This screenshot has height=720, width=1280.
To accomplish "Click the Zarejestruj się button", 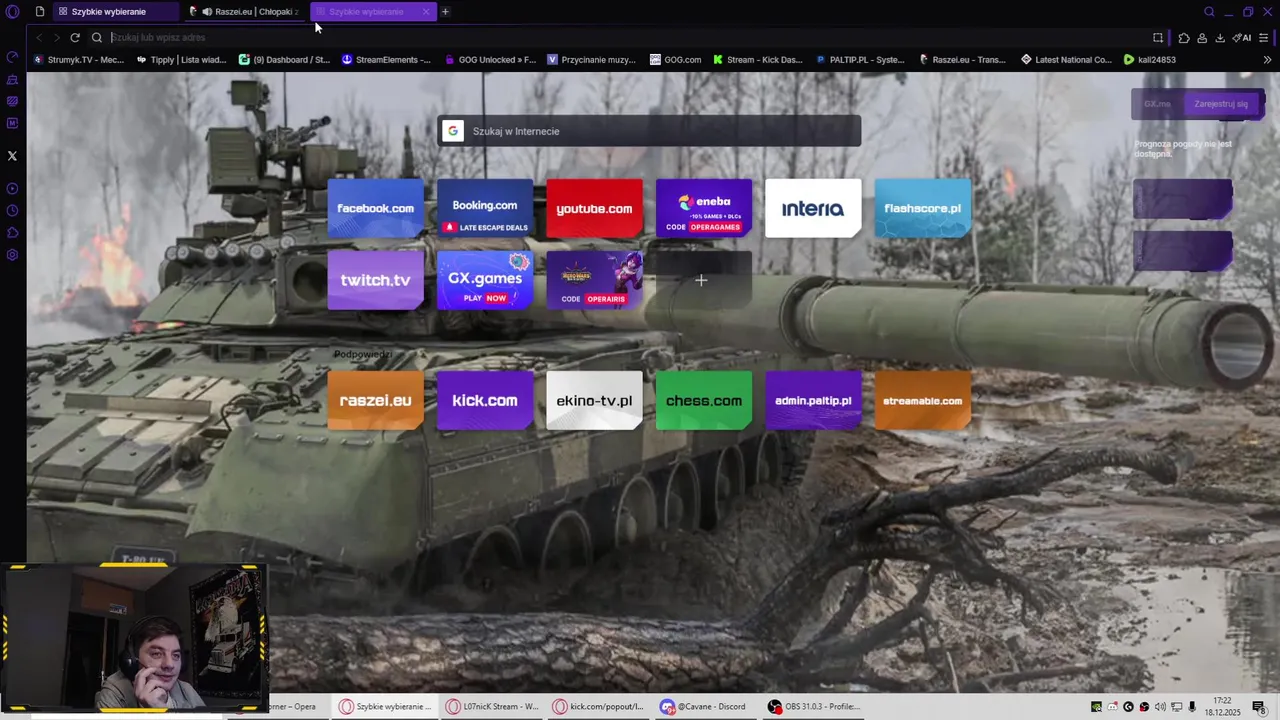I will 1221,104.
